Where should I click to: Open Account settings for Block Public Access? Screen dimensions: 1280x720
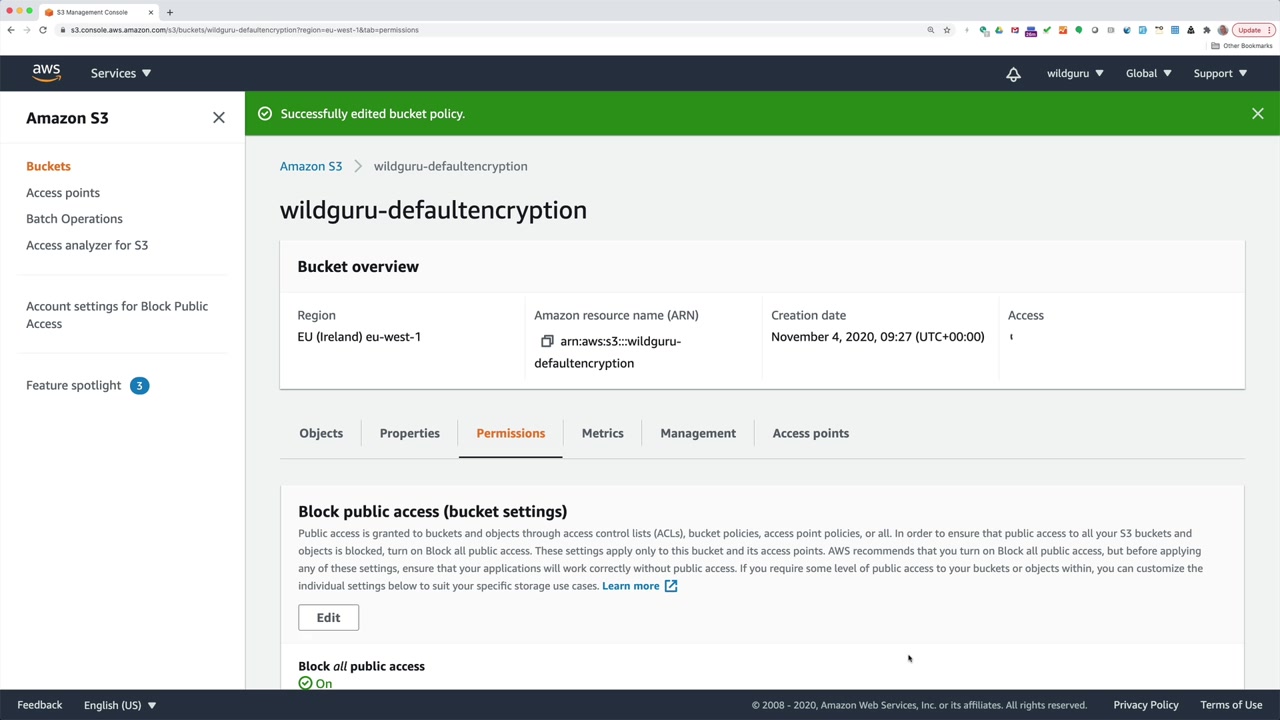click(117, 315)
